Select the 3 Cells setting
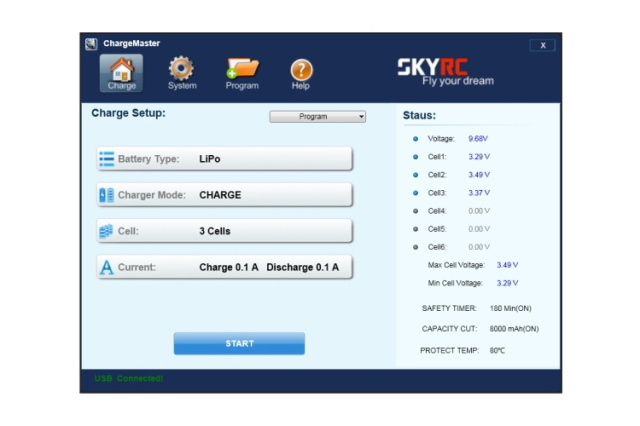Screen dimensions: 640x426 click(x=215, y=231)
